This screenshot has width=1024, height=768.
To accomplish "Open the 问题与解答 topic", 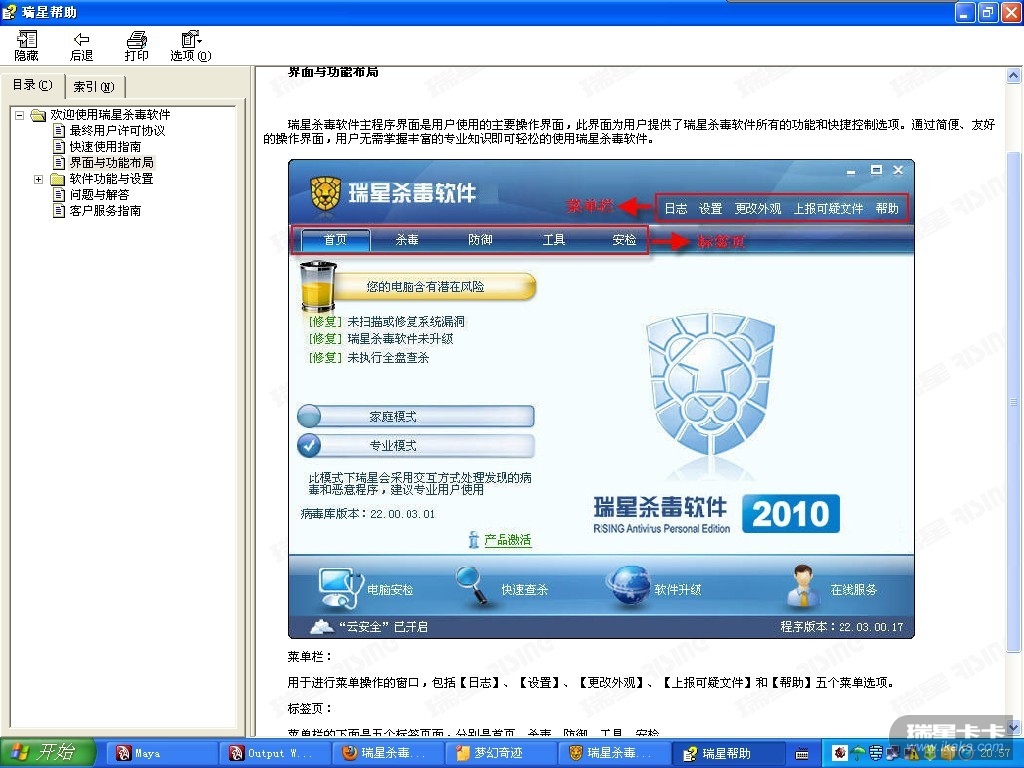I will pos(99,195).
